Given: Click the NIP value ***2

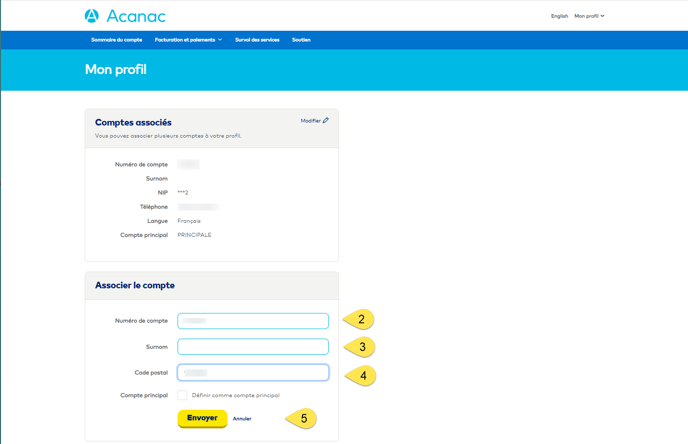Looking at the screenshot, I should [183, 193].
